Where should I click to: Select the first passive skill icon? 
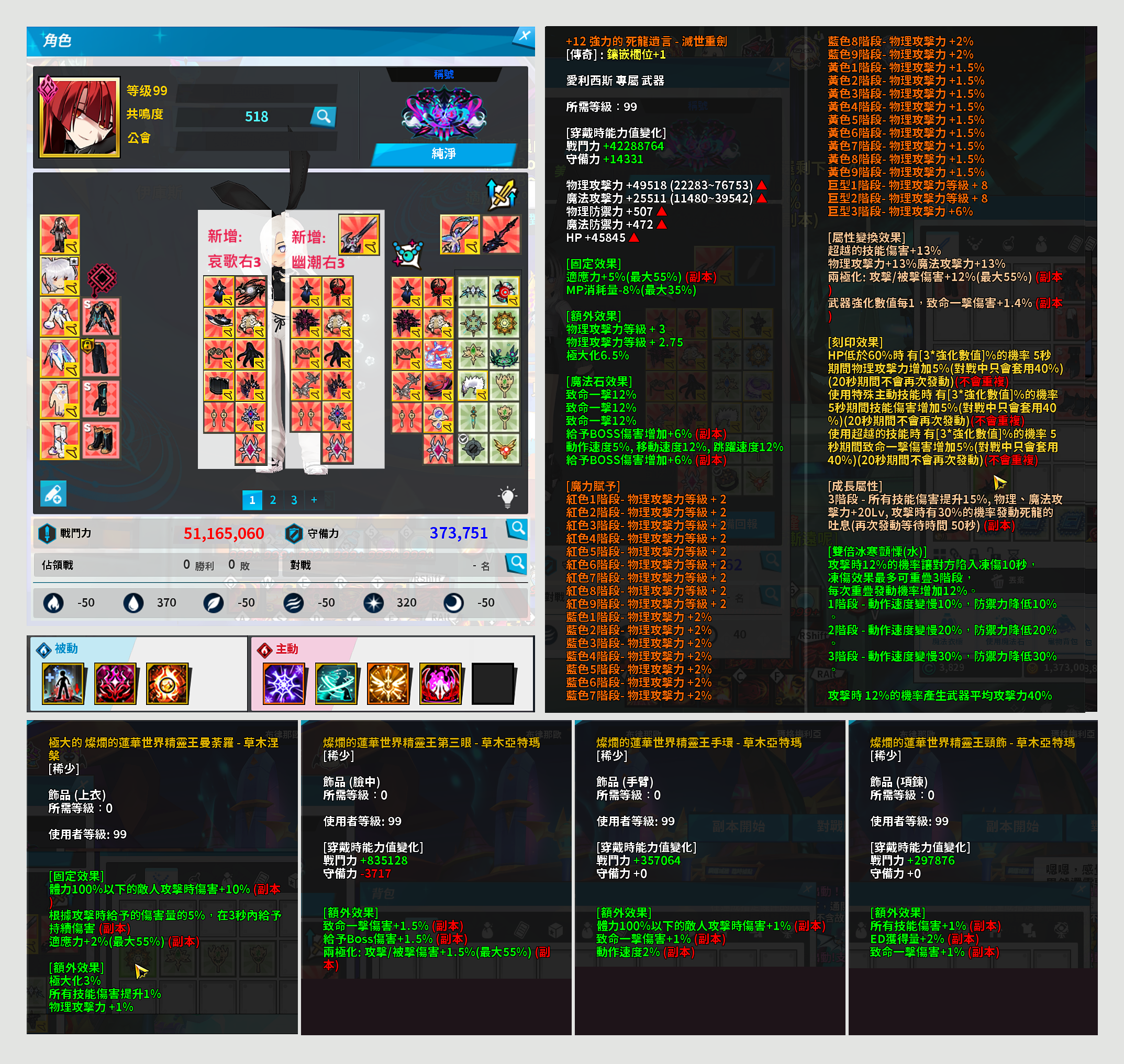(x=63, y=683)
